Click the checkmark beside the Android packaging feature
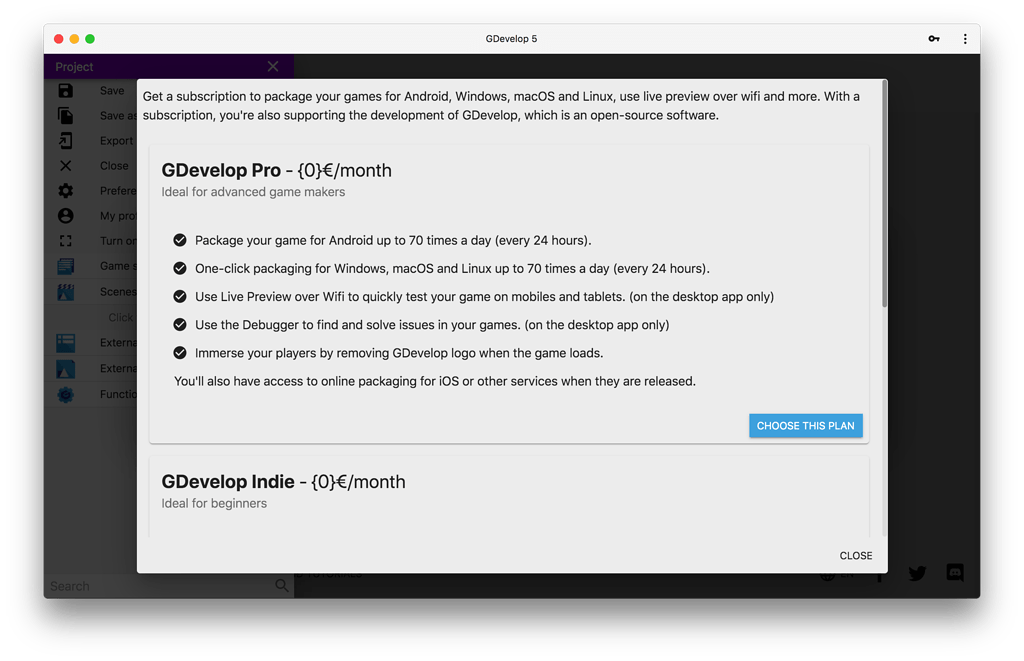The image size is (1024, 661). (180, 240)
